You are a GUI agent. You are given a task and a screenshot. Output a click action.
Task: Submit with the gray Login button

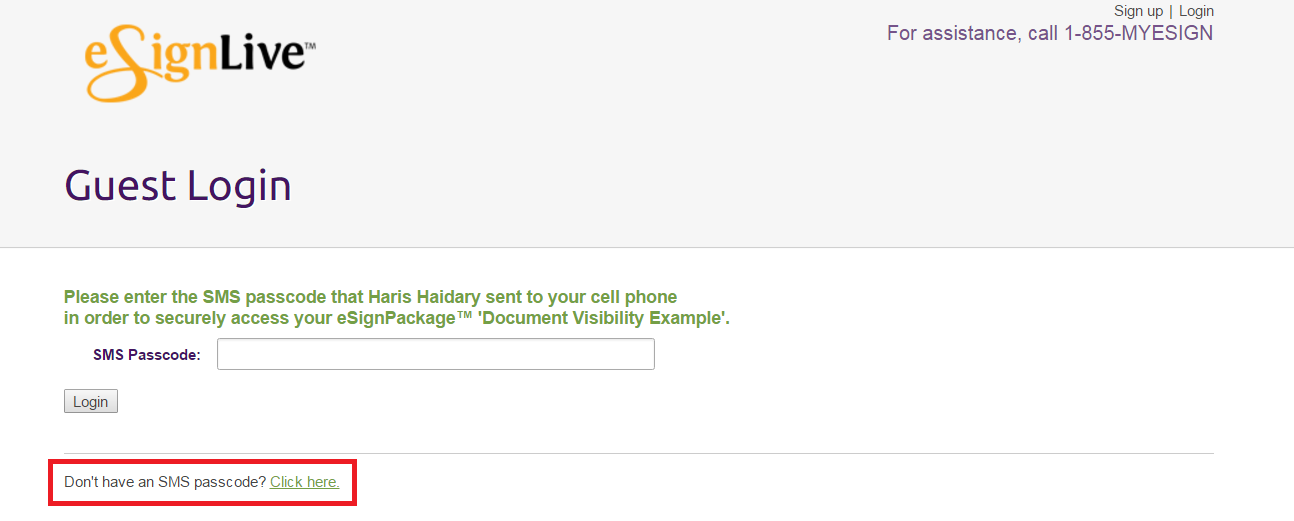click(91, 401)
